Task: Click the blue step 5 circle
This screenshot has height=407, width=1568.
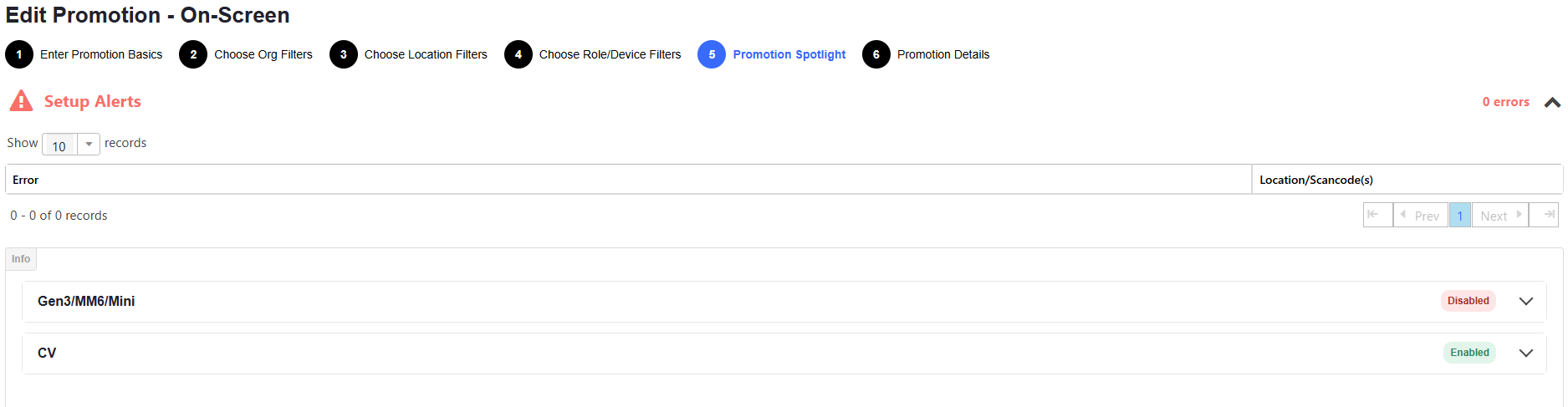Action: tap(712, 54)
